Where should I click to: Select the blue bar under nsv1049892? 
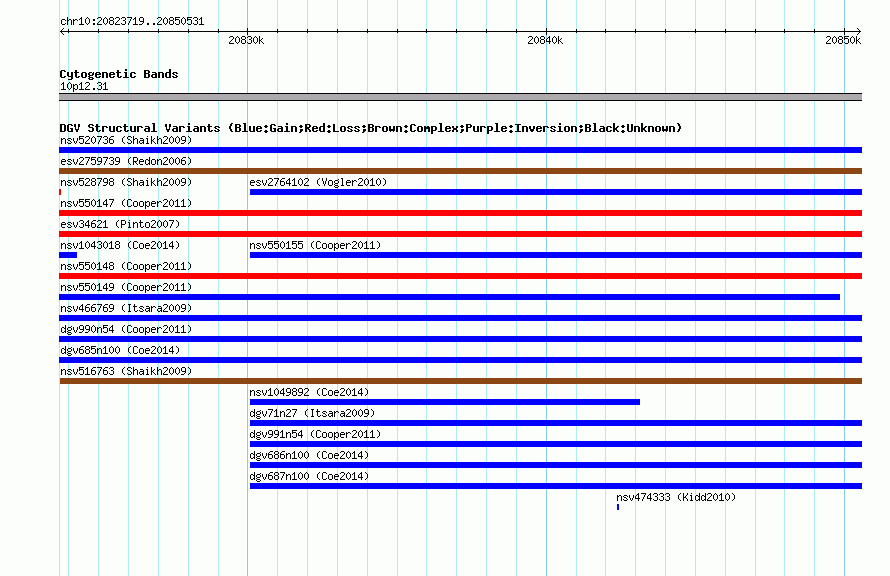[x=445, y=402]
